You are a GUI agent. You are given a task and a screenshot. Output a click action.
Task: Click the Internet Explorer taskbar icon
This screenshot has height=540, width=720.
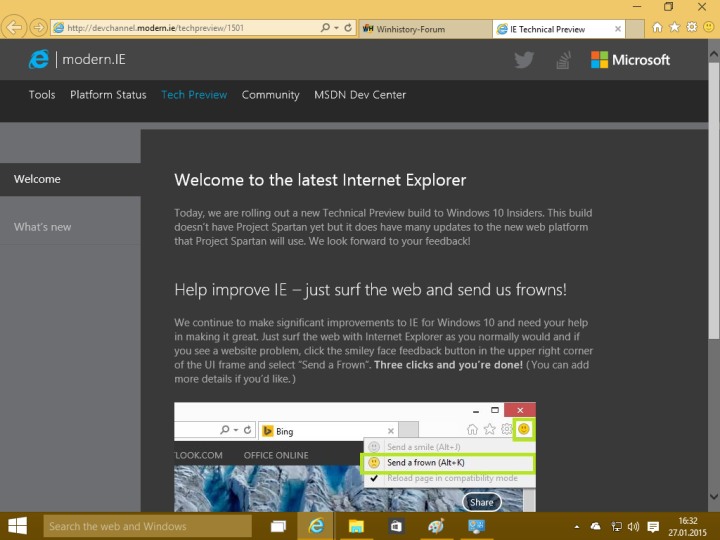coord(316,526)
